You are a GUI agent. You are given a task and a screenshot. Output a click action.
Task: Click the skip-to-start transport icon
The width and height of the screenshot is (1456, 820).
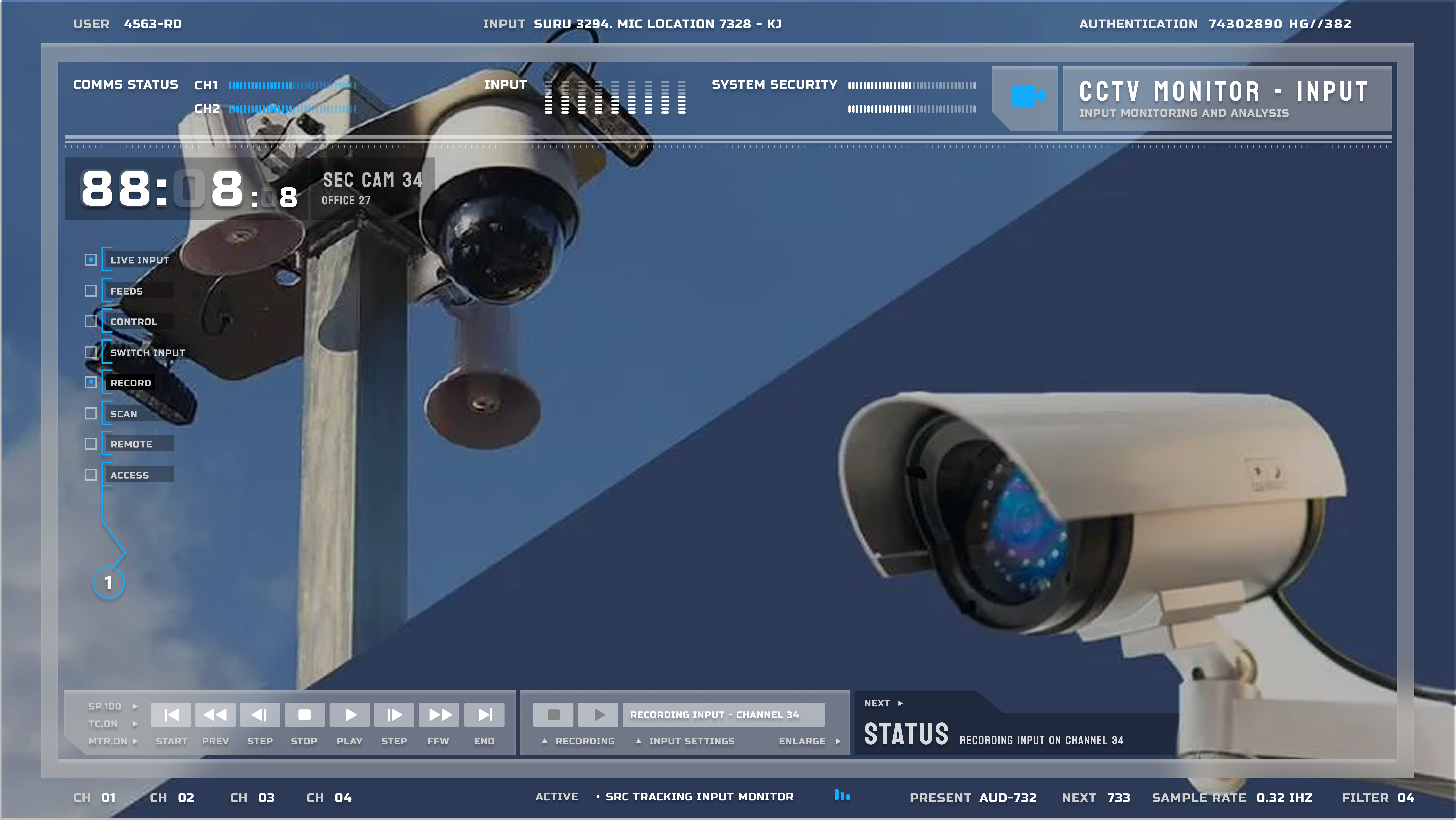(x=171, y=715)
